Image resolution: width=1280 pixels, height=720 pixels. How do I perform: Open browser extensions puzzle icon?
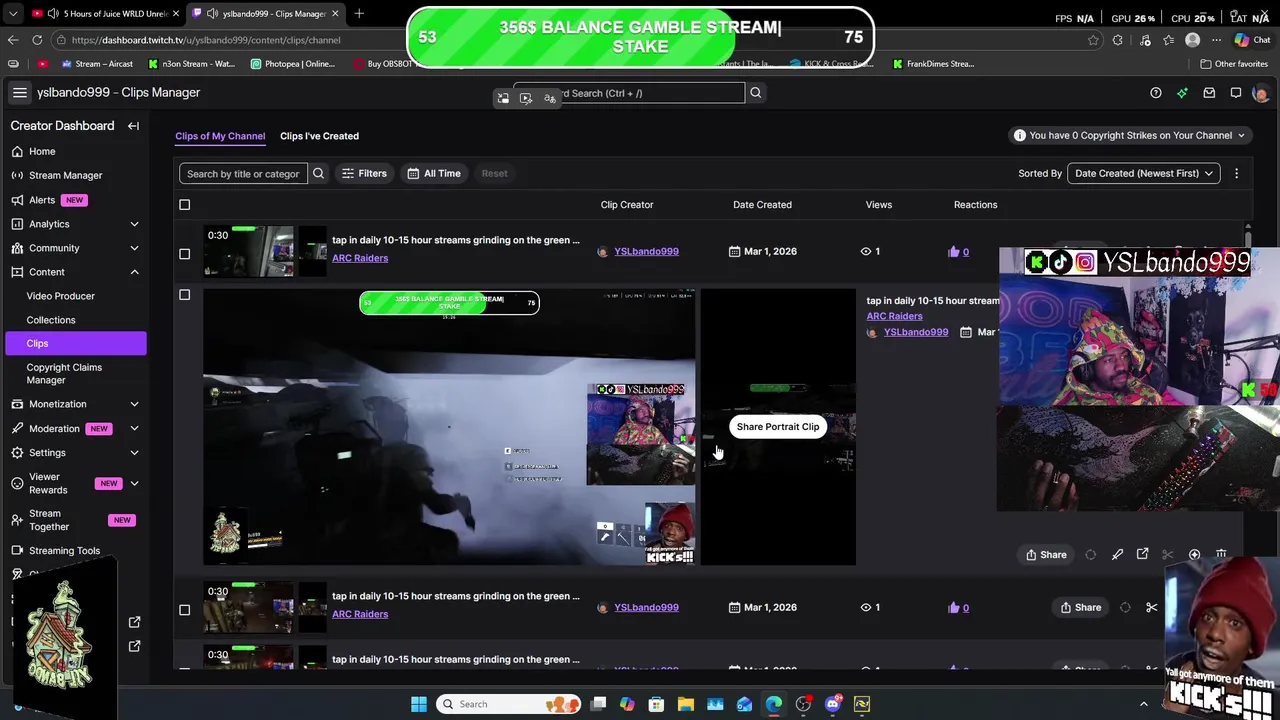pos(1117,40)
